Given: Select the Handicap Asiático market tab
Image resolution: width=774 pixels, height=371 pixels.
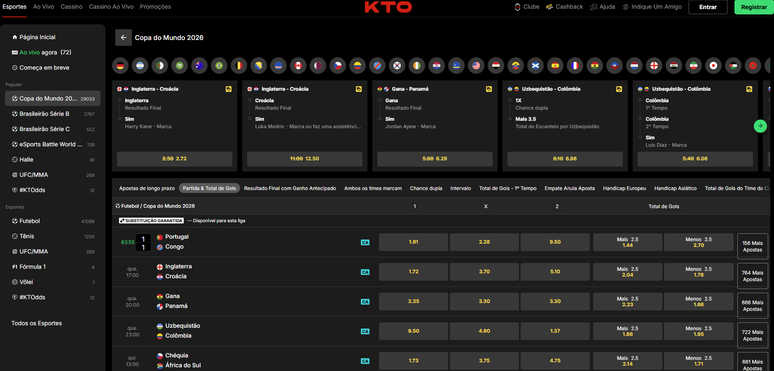Looking at the screenshot, I should (675, 188).
